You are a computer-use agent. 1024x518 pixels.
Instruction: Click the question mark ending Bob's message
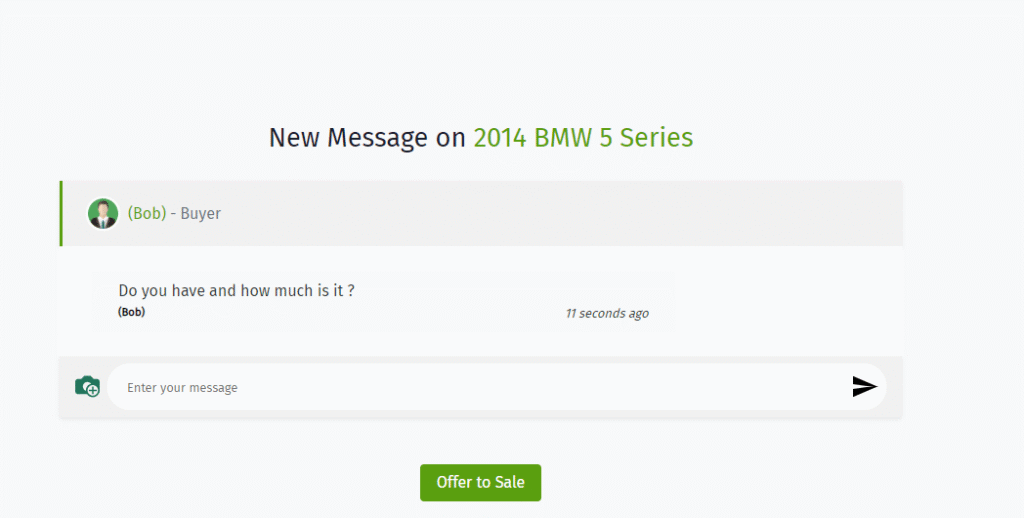pyautogui.click(x=351, y=291)
